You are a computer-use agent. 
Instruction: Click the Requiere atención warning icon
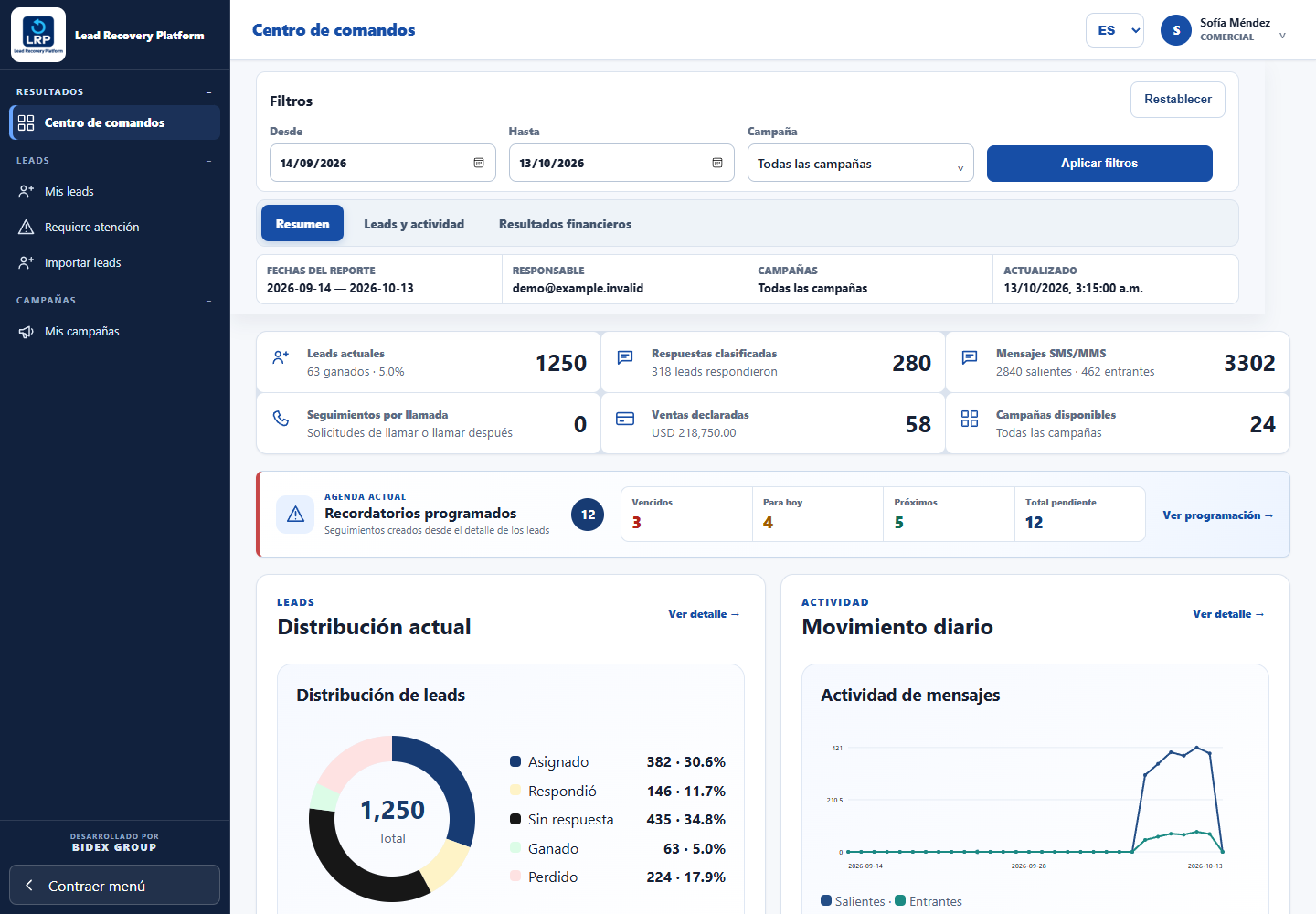click(x=26, y=227)
